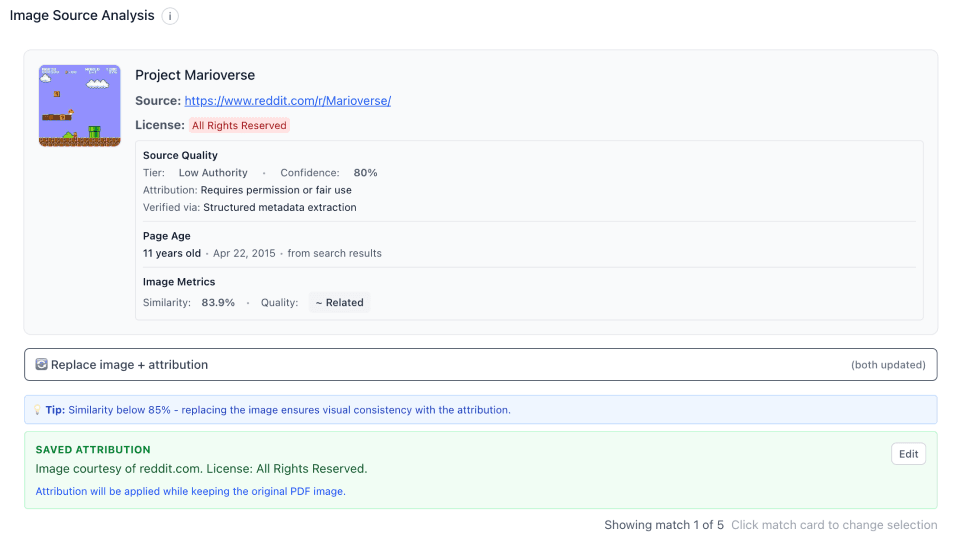Click the 80% confidence value
This screenshot has height=549, width=961.
365,173
